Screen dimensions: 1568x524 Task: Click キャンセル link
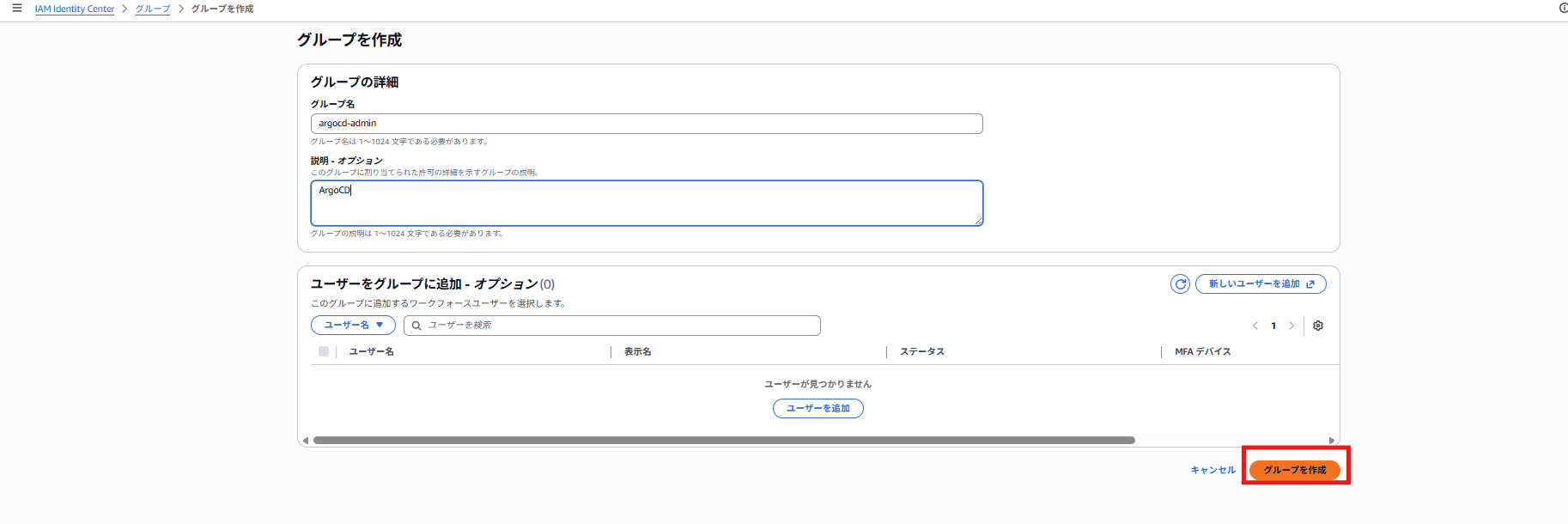[1212, 470]
